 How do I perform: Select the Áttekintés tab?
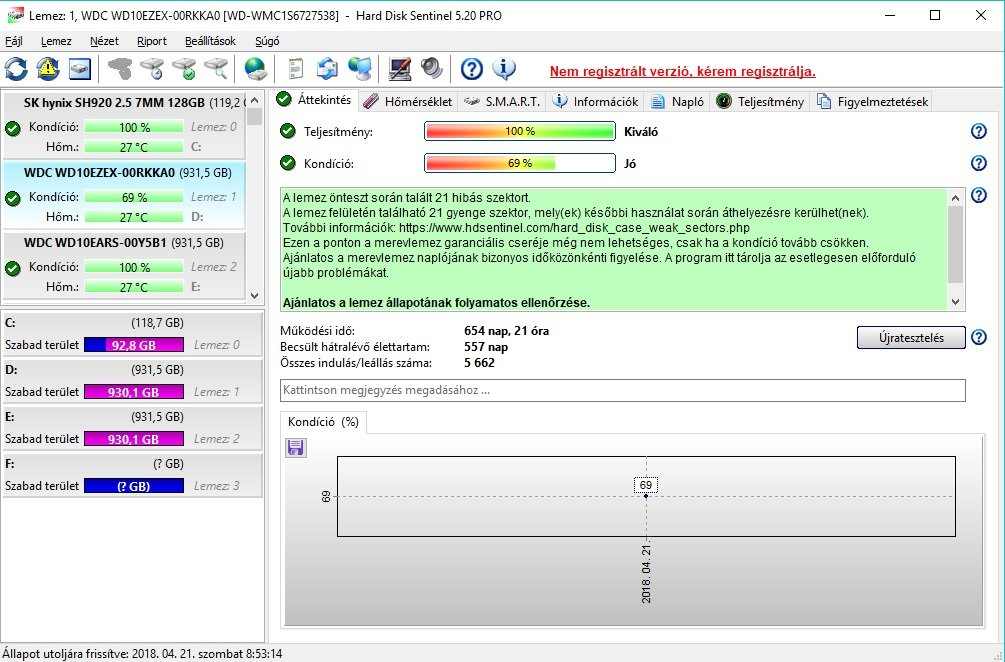[314, 100]
